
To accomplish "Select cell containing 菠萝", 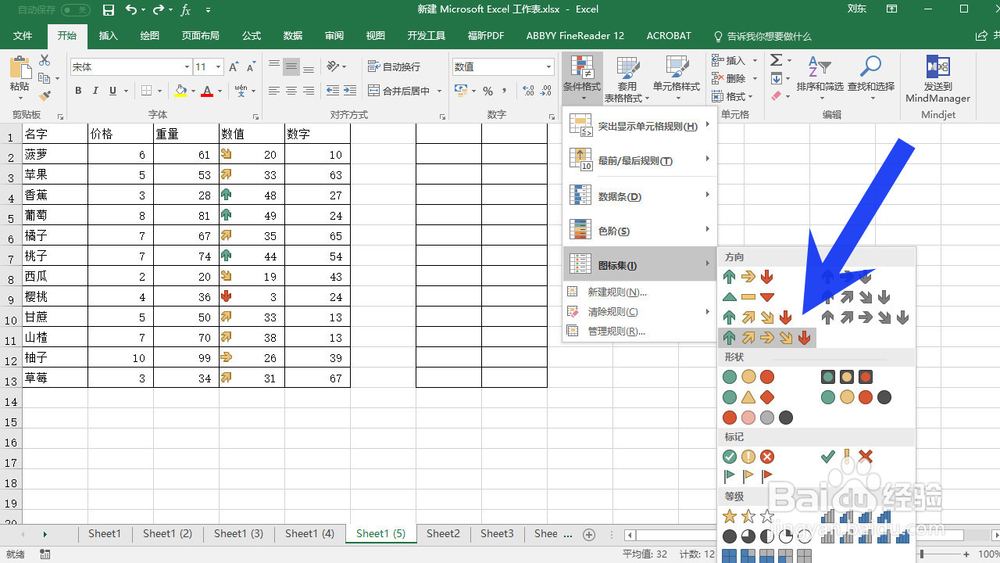I will (x=55, y=154).
